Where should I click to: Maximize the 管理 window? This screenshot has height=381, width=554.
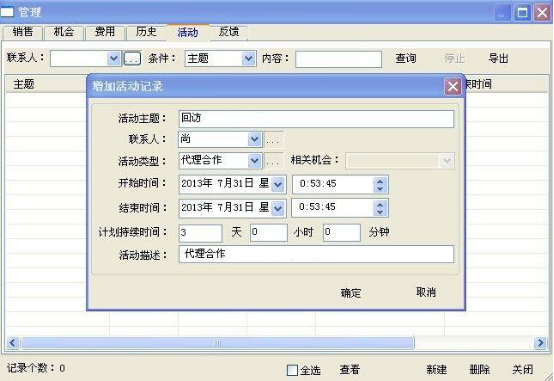tap(522, 13)
